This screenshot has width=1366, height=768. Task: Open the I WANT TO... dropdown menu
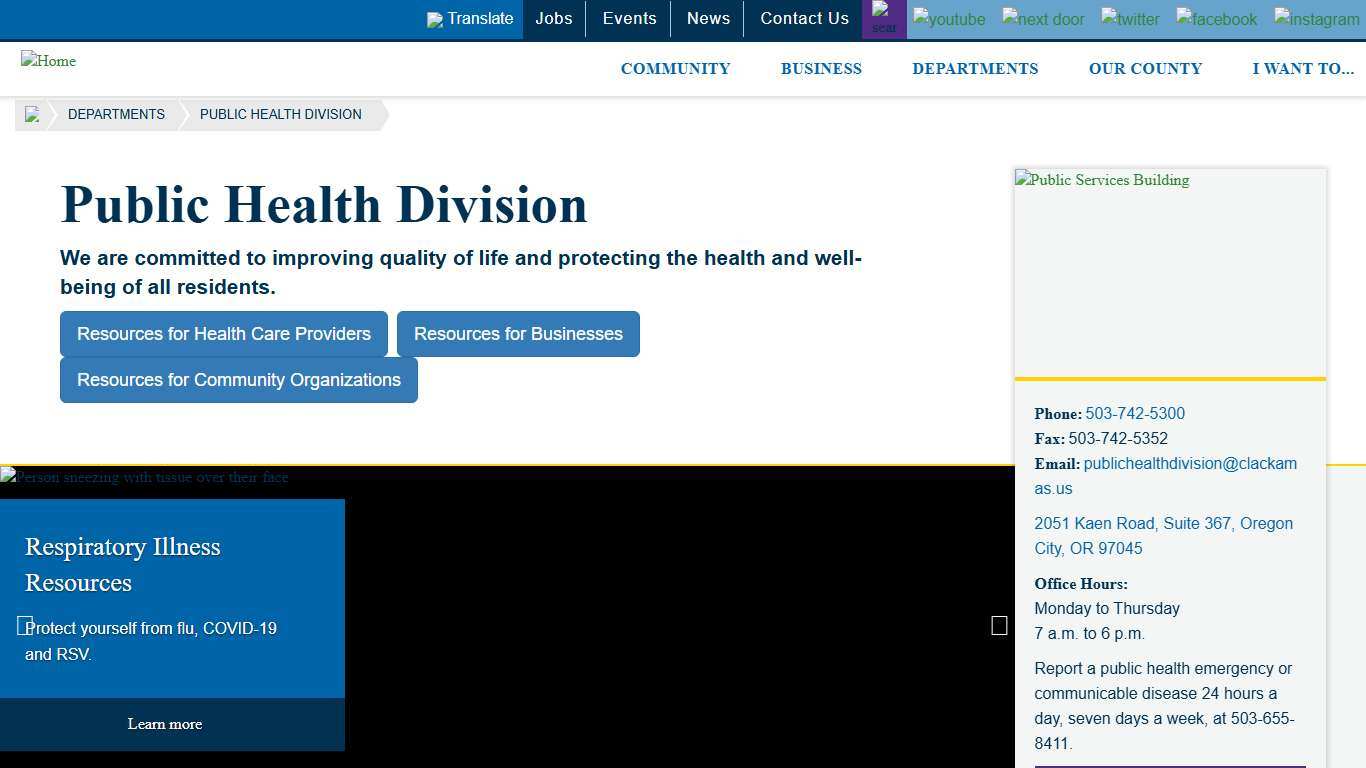pos(1303,68)
